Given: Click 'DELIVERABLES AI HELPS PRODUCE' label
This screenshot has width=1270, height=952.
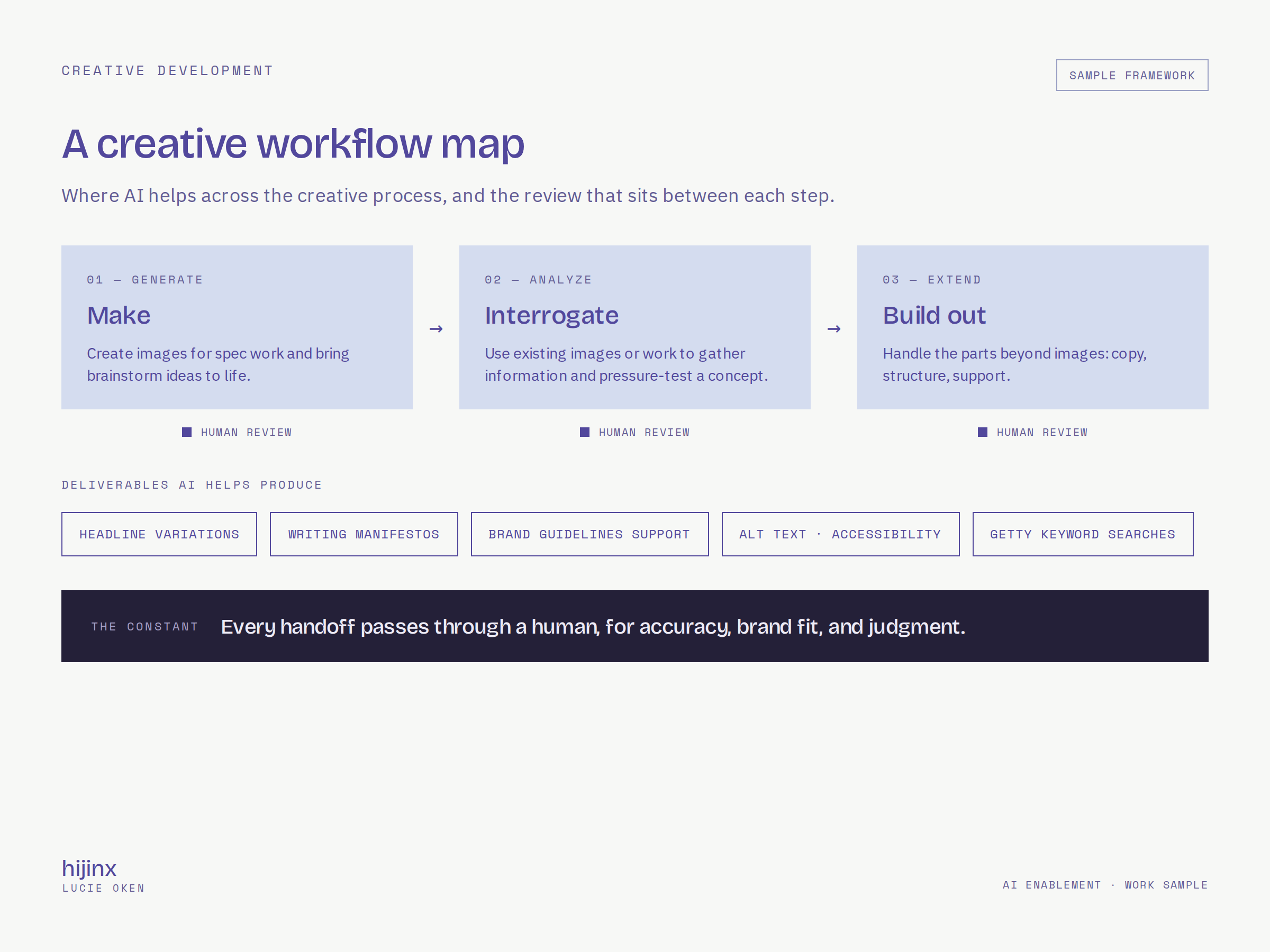Looking at the screenshot, I should tap(192, 485).
